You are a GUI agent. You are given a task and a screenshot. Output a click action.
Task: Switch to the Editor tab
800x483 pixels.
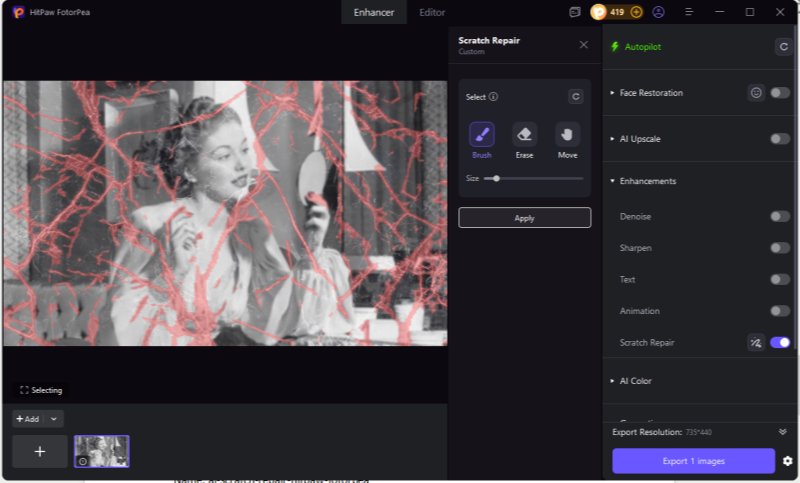pos(432,12)
